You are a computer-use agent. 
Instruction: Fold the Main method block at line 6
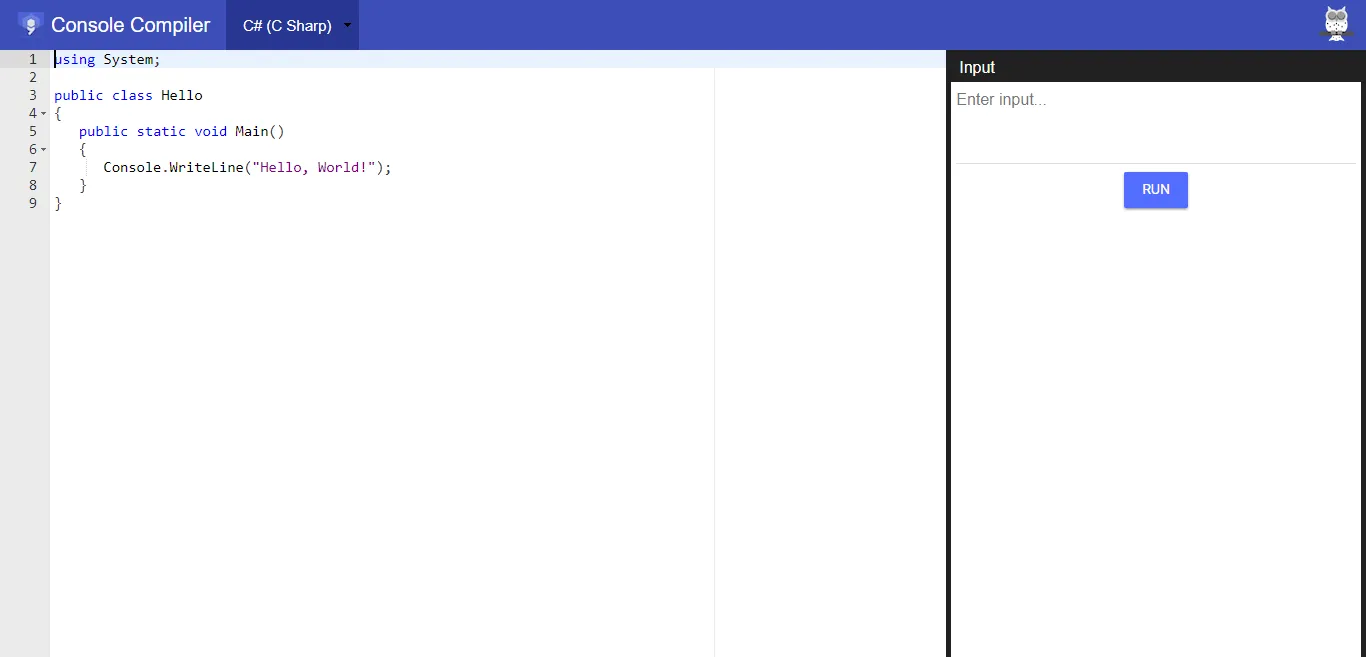tap(44, 150)
